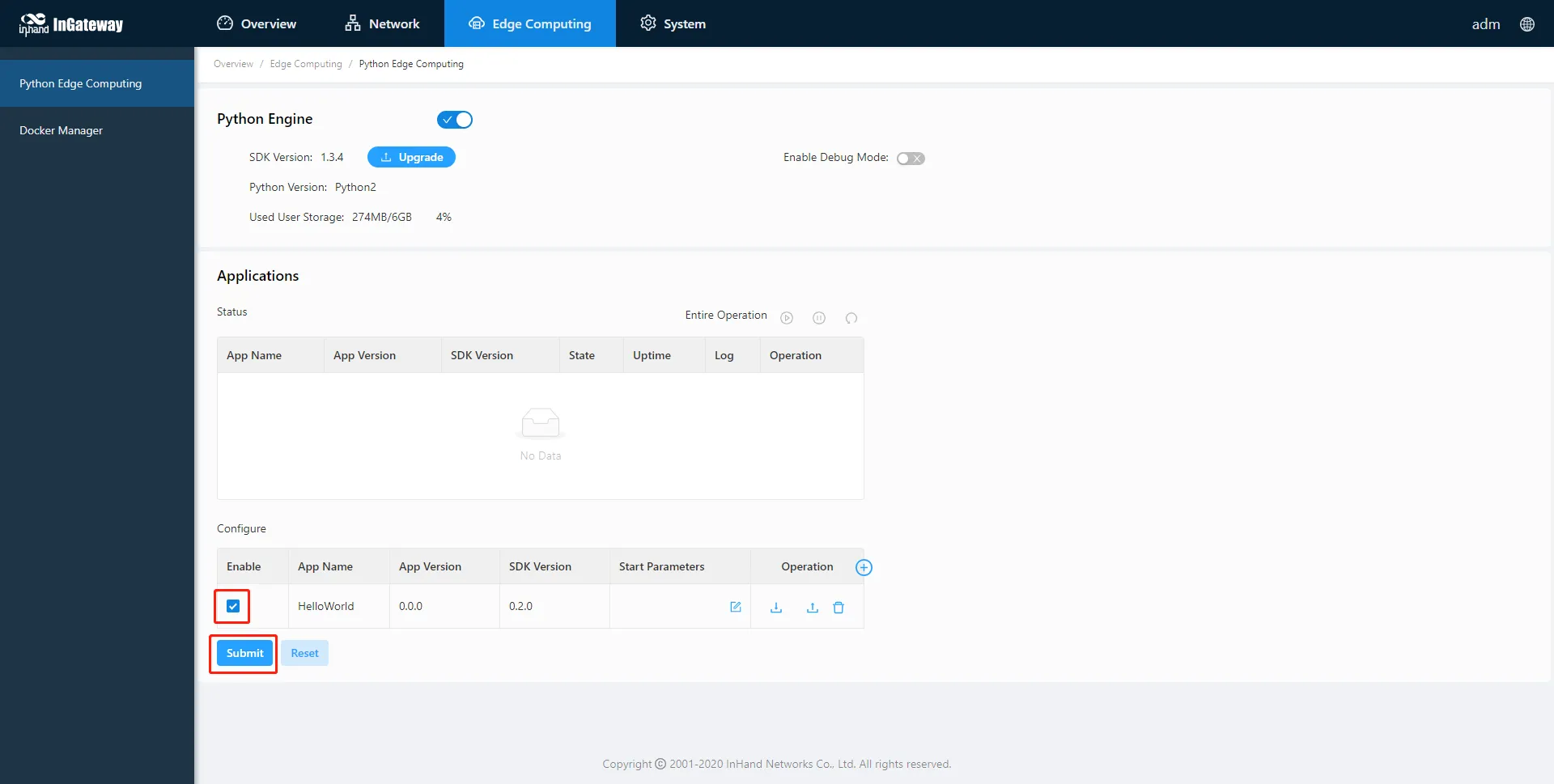Start all applications with play icon
The image size is (1554, 784).
pyautogui.click(x=787, y=318)
